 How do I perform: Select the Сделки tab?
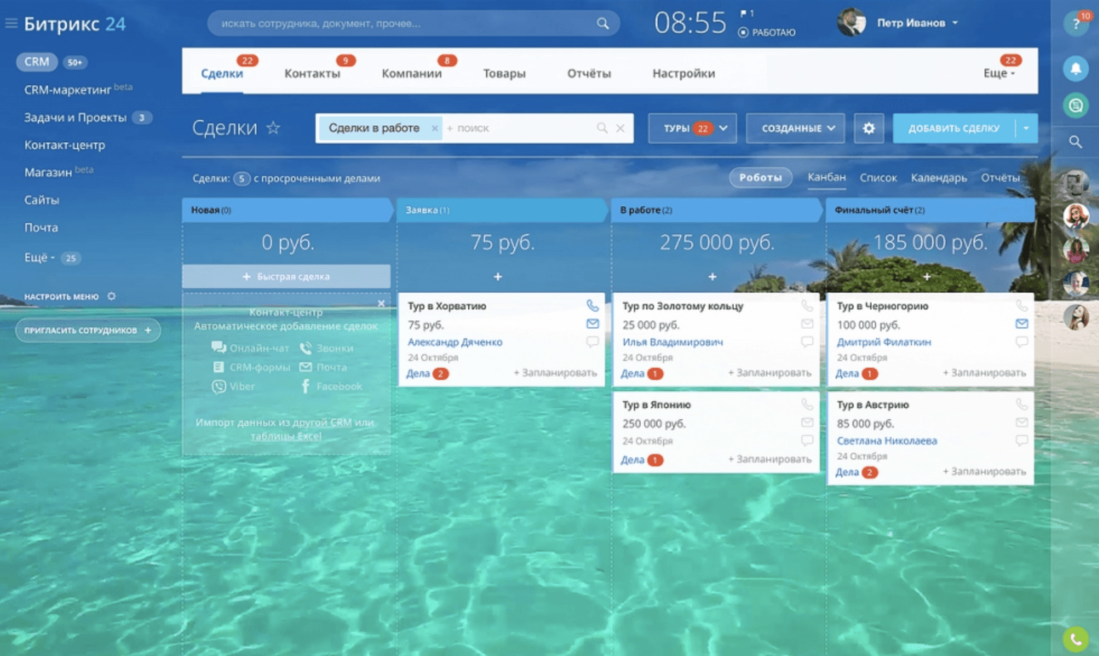(x=221, y=73)
